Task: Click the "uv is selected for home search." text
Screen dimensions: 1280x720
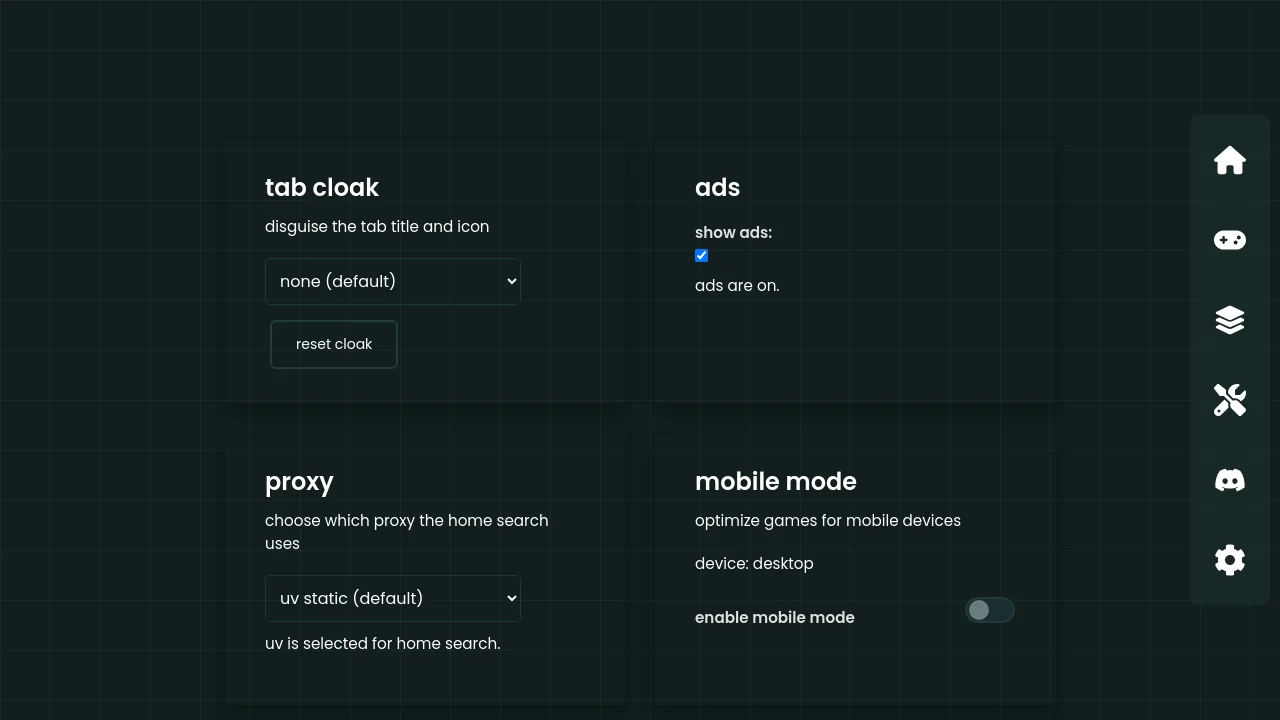Action: (382, 644)
